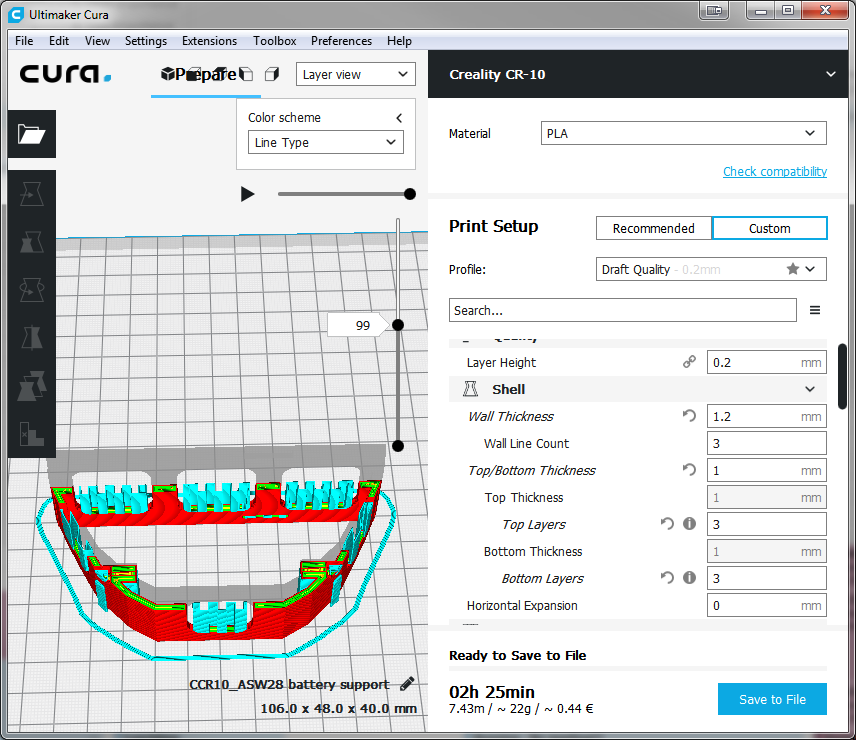This screenshot has height=740, width=856.
Task: Click the upper layer slider handle at 99
Action: (x=398, y=325)
